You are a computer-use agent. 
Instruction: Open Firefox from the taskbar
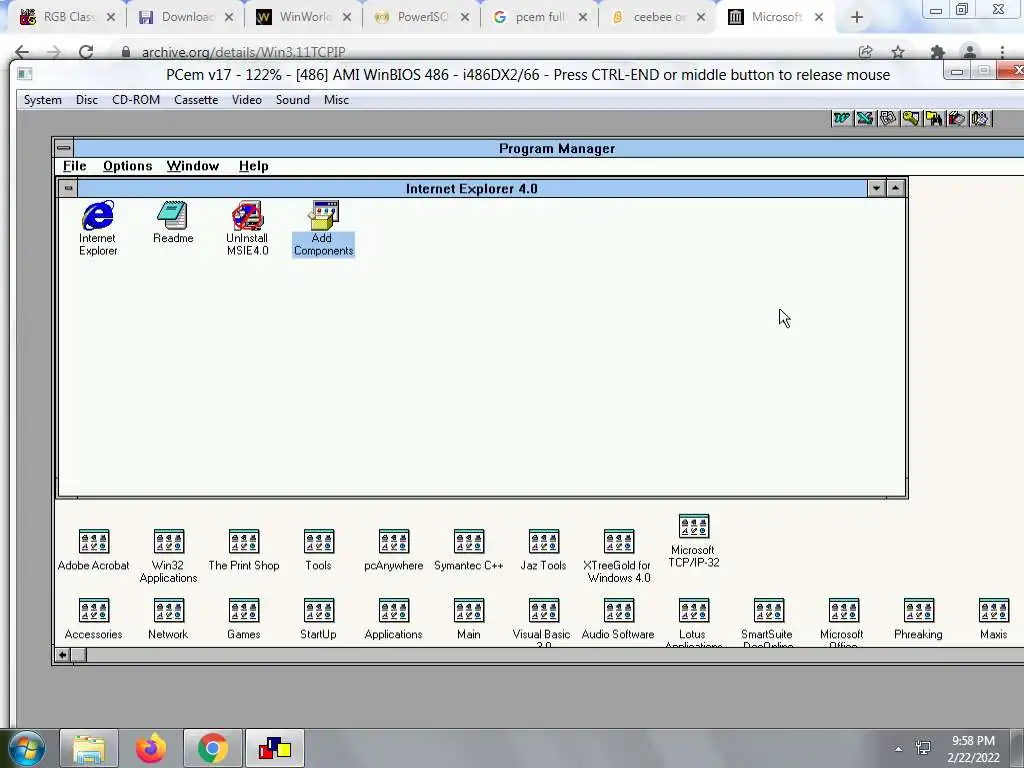point(151,748)
